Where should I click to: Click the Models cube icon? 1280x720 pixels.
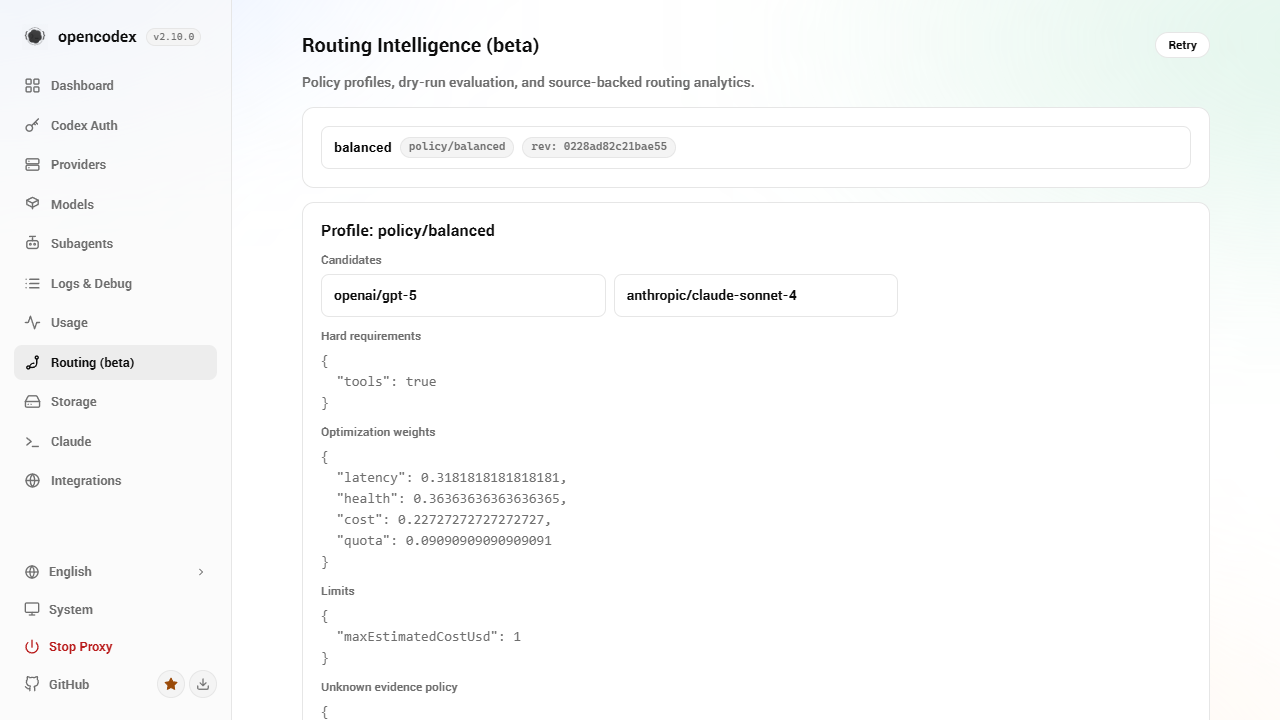(33, 204)
